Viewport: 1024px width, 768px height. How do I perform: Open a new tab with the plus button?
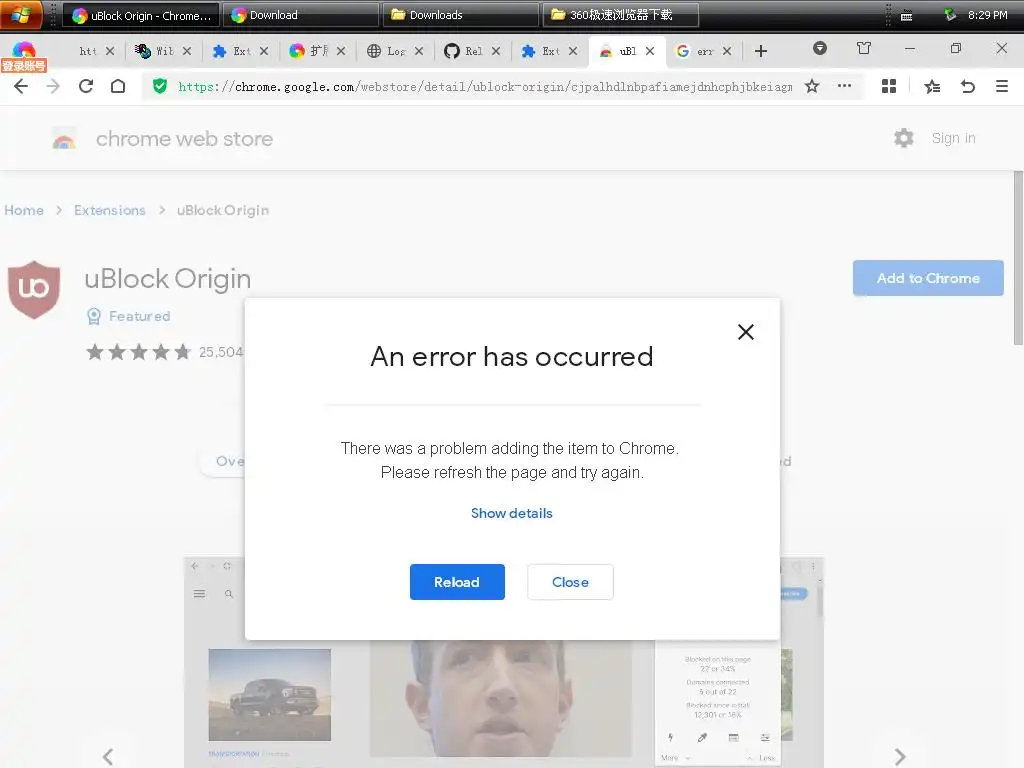(x=761, y=51)
